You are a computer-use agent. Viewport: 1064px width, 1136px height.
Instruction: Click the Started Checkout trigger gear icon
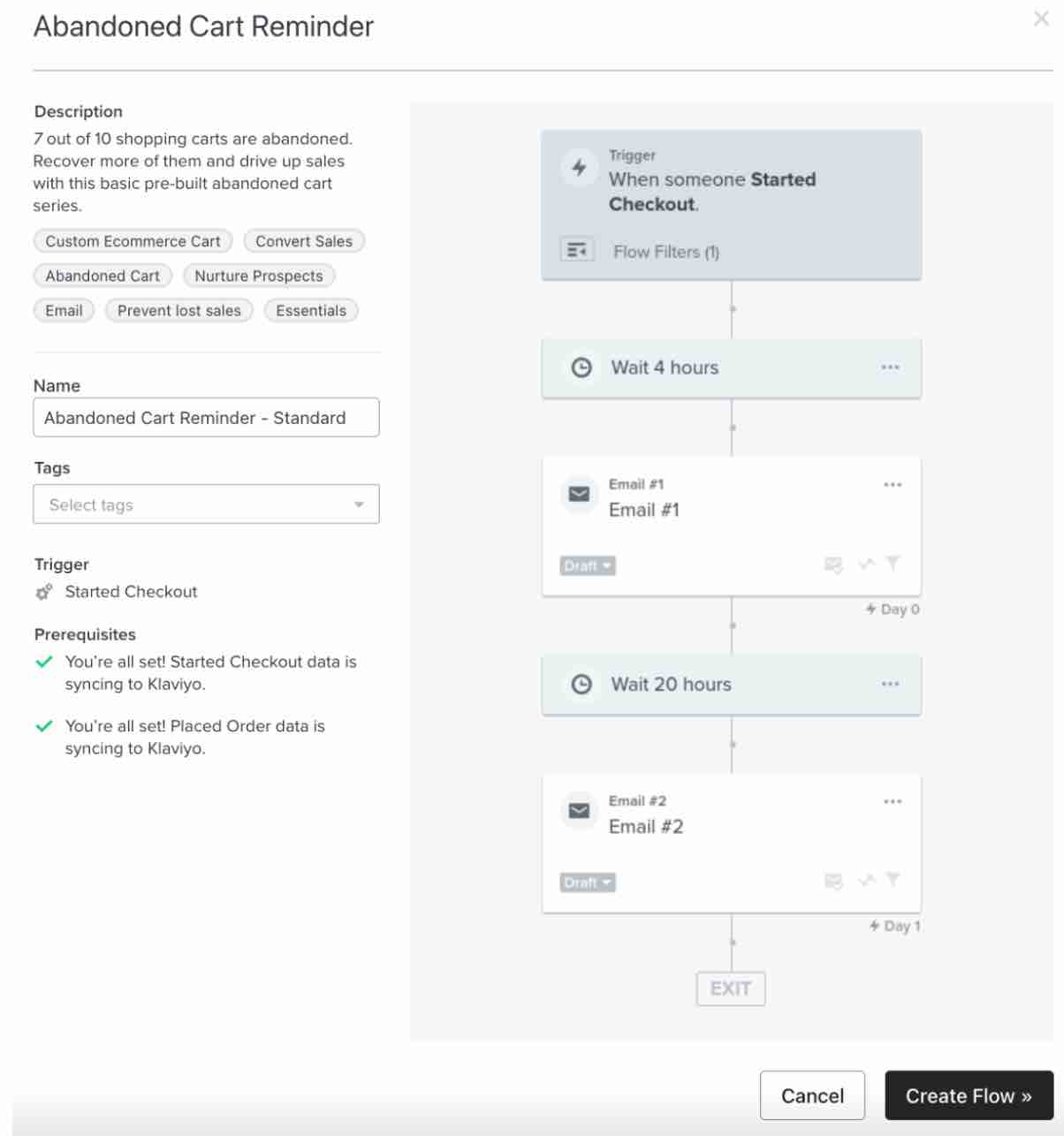44,592
